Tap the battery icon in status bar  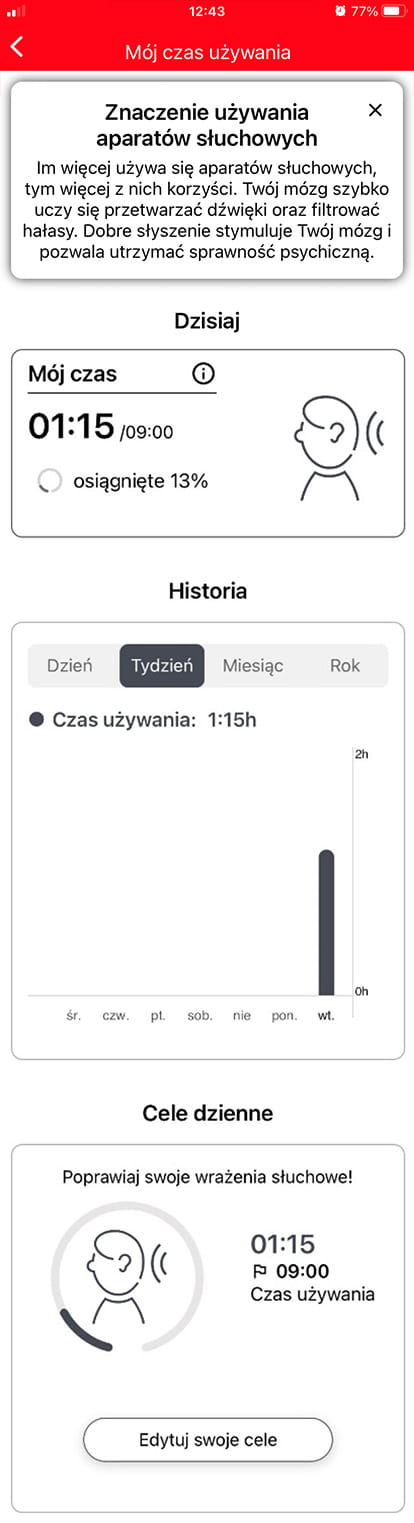(396, 11)
